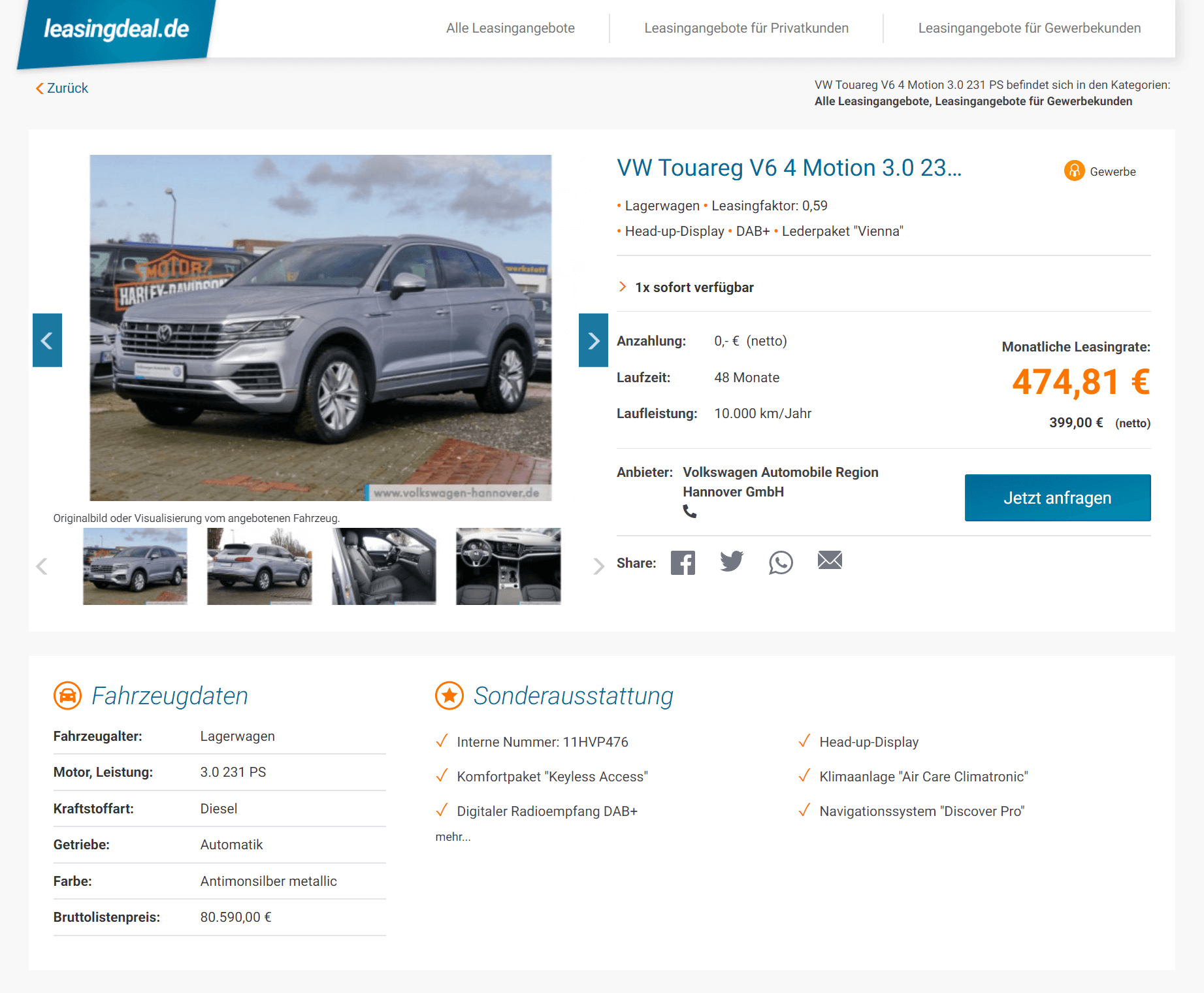Image resolution: width=1204 pixels, height=993 pixels.
Task: Share the offer by email
Action: coord(830,560)
